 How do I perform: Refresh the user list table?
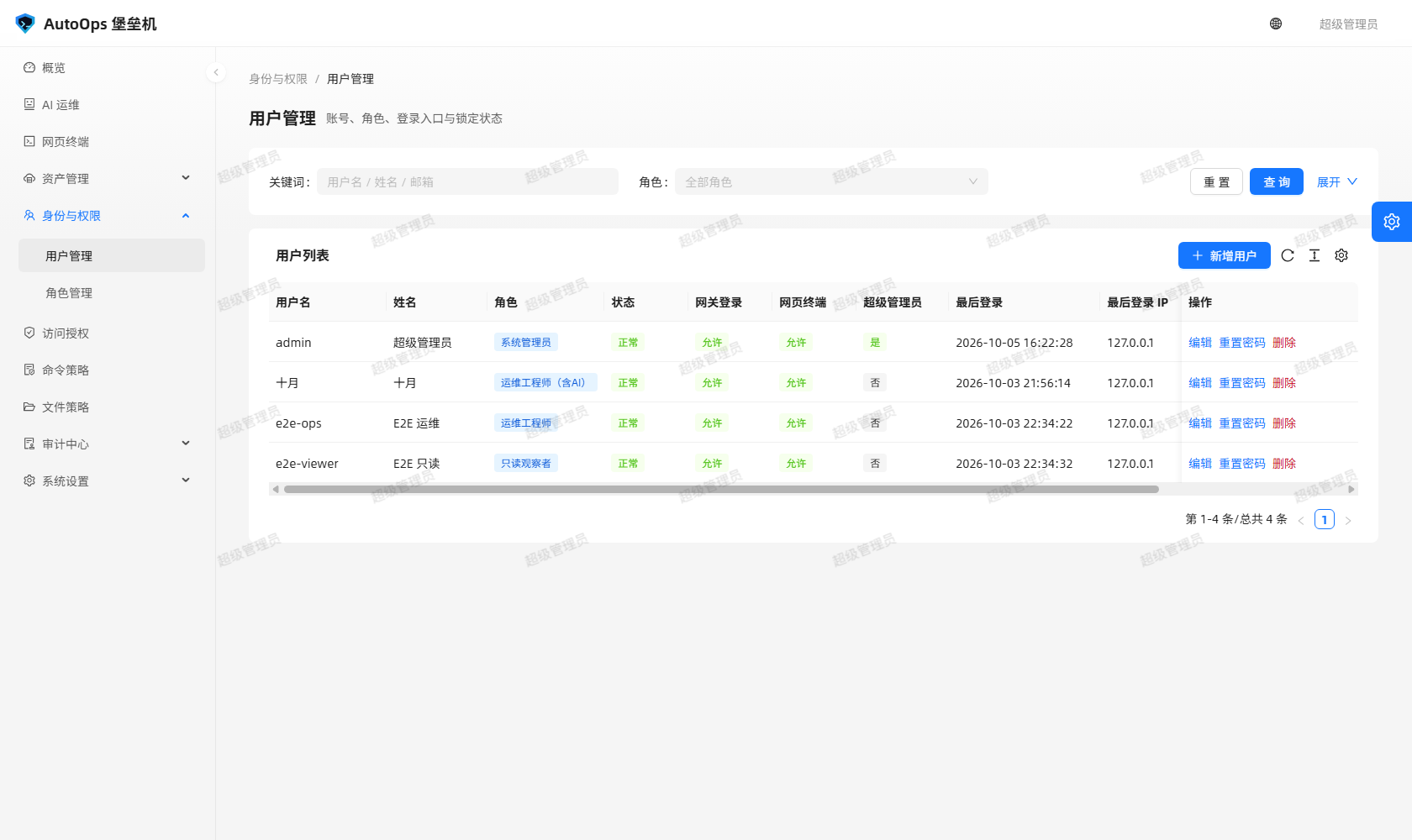[1288, 255]
